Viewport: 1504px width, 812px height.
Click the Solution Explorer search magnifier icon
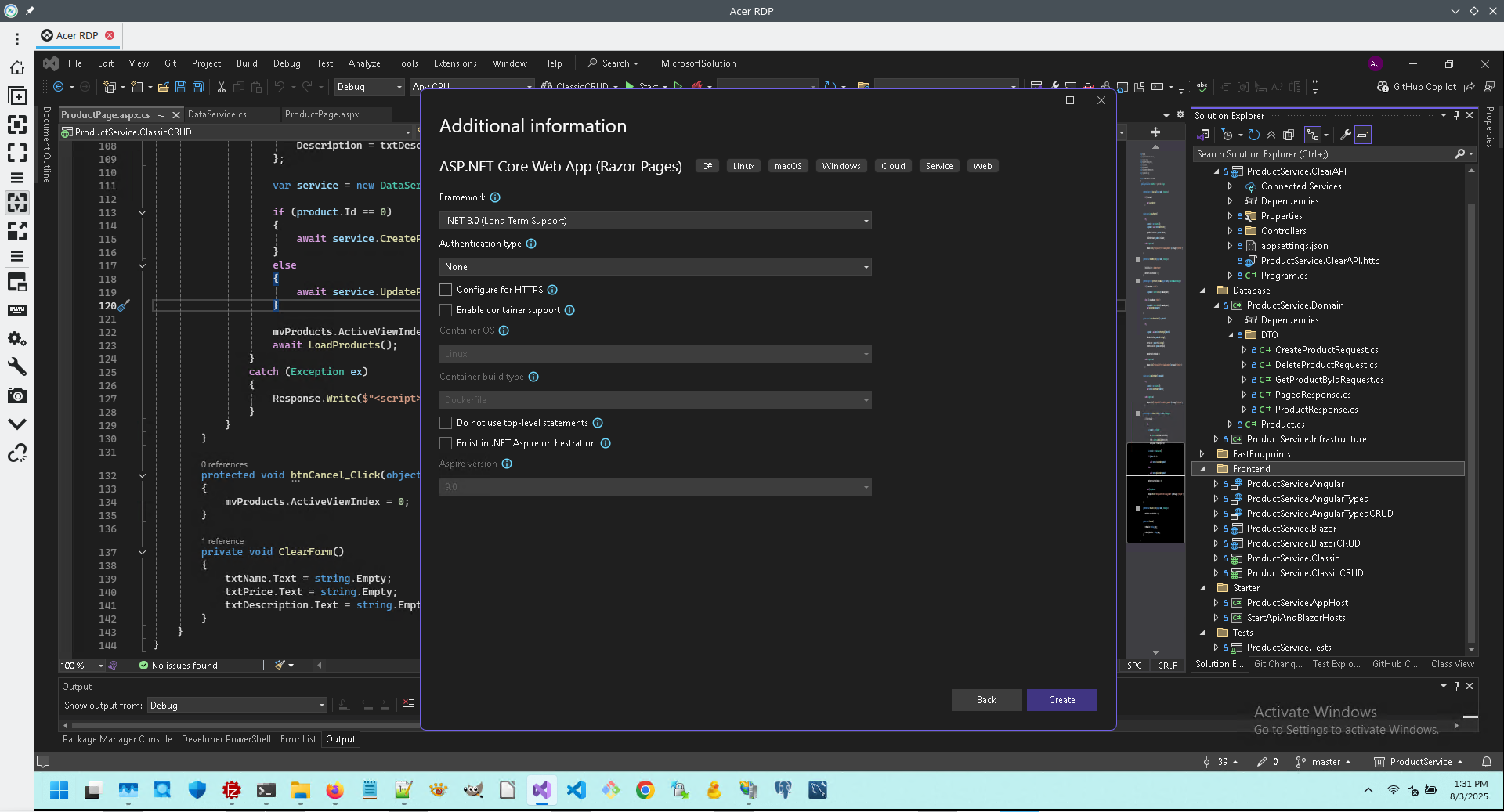tap(1459, 154)
